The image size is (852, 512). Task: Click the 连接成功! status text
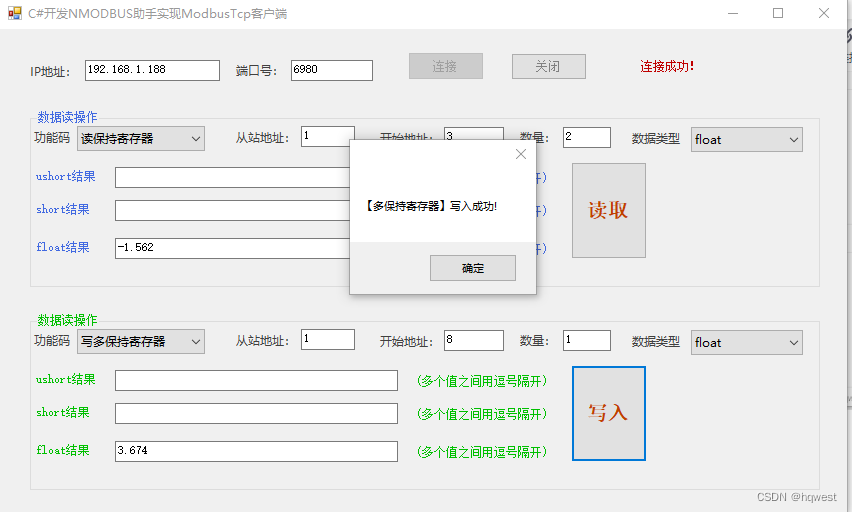[x=667, y=66]
